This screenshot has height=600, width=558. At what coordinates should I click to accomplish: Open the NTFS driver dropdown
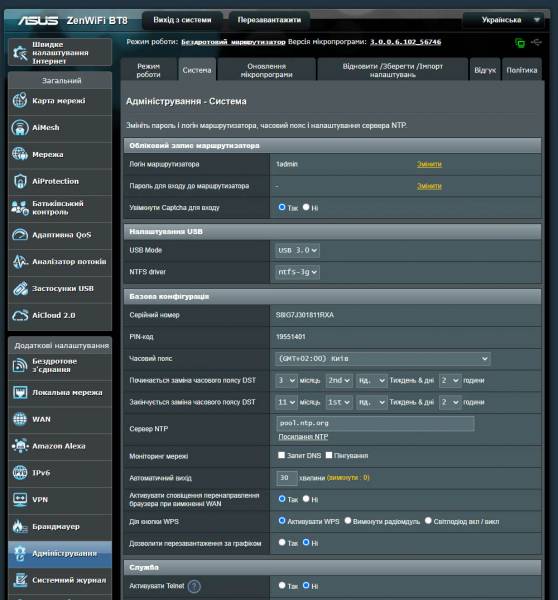point(297,272)
